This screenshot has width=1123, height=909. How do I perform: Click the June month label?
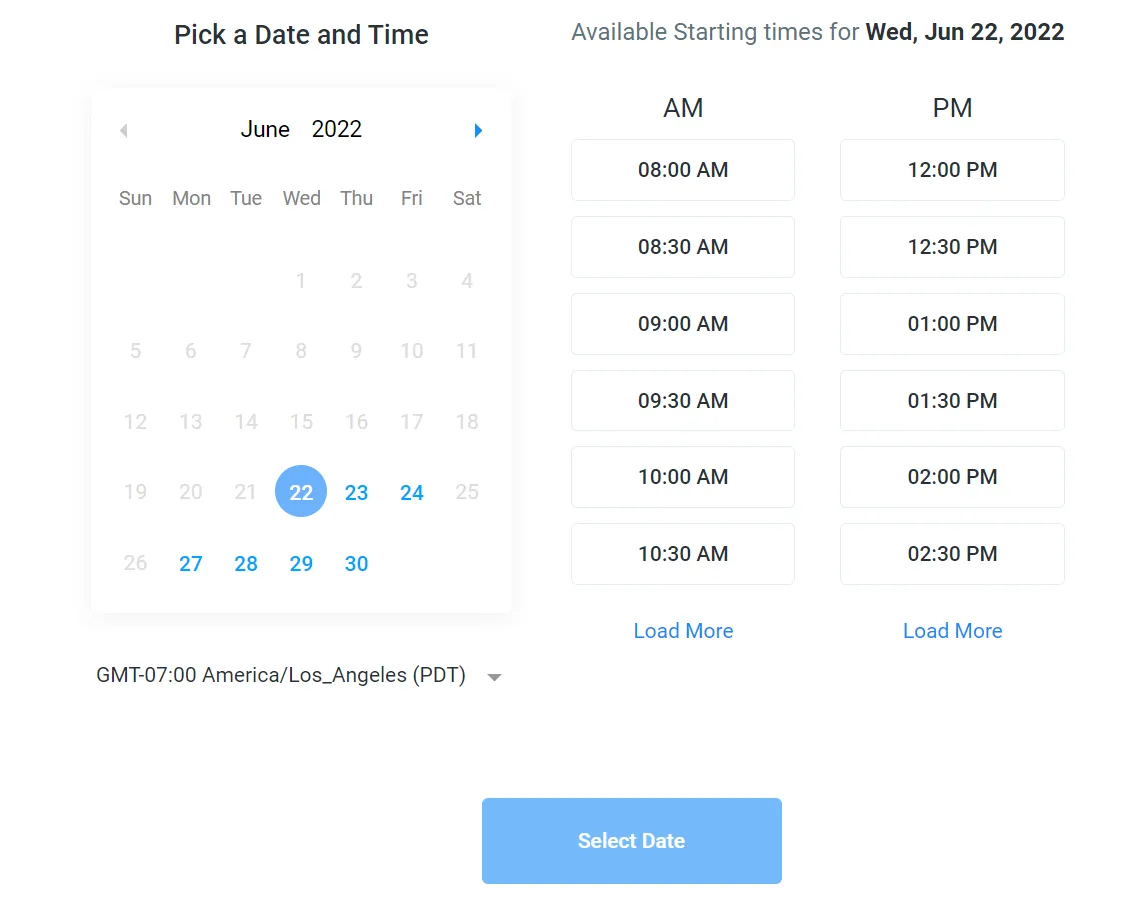coord(265,129)
